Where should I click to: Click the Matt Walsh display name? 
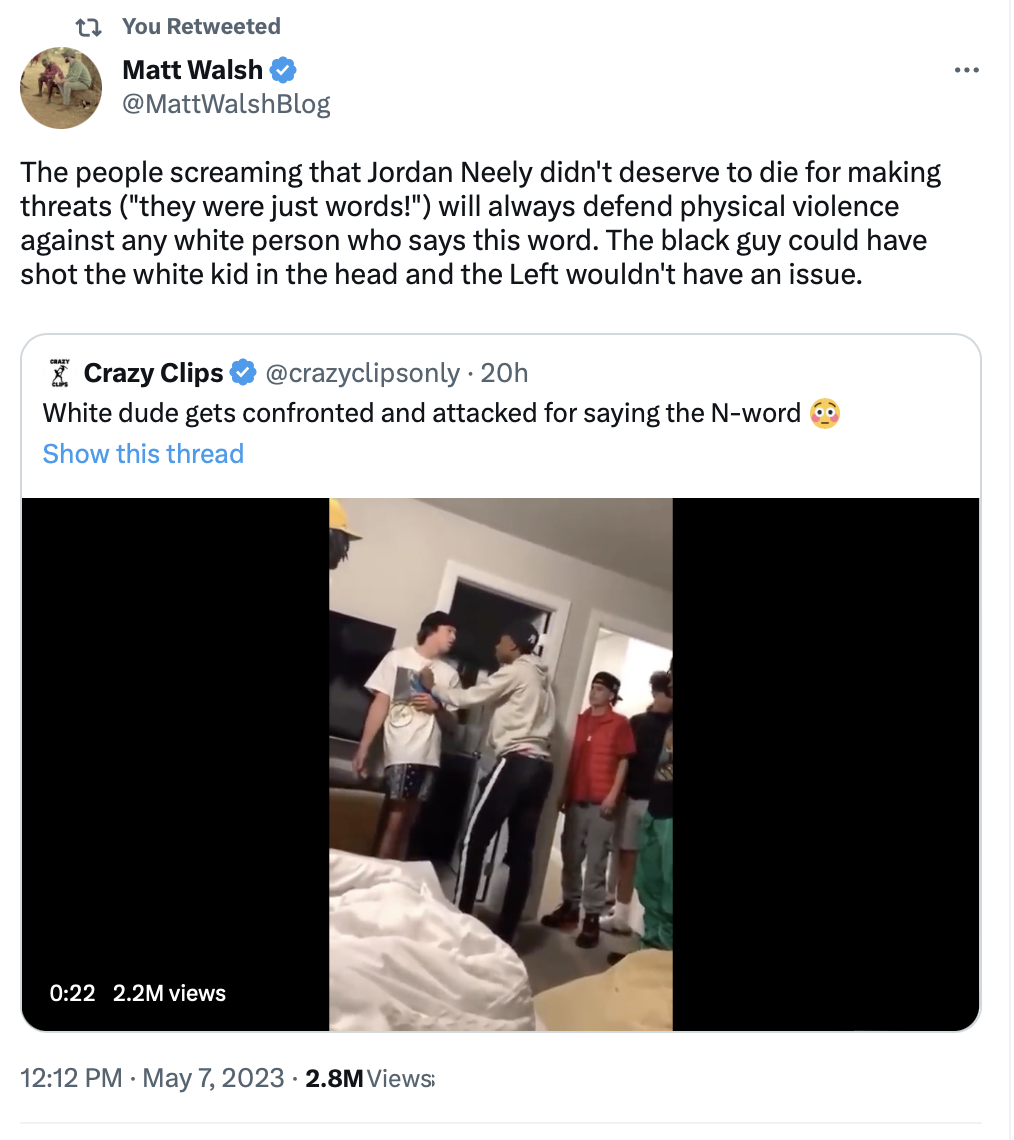[x=192, y=70]
